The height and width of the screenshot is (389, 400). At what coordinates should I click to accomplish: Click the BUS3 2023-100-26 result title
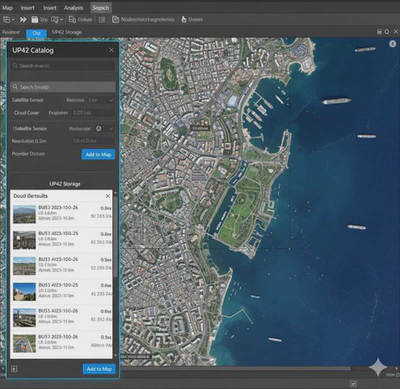tap(58, 207)
